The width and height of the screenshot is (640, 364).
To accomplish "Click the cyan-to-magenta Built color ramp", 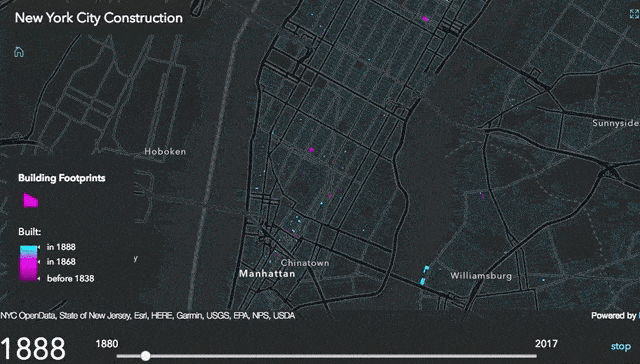I will (x=28, y=263).
